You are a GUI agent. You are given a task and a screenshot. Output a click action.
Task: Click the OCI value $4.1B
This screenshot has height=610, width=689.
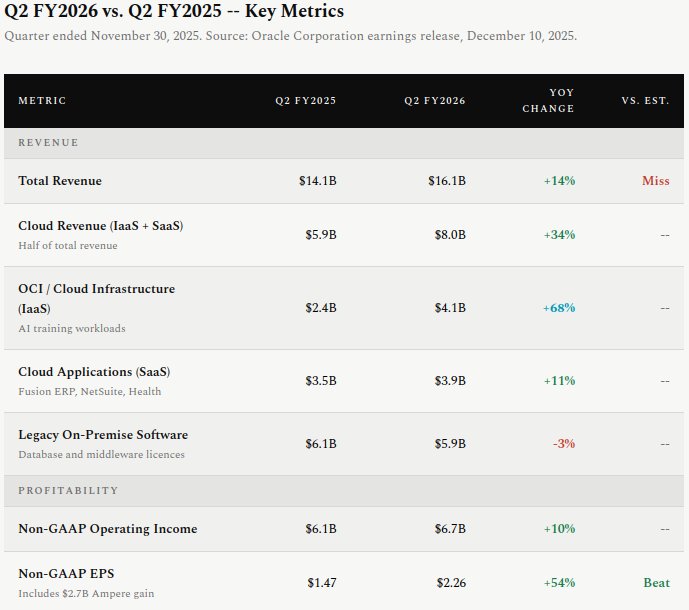pyautogui.click(x=450, y=308)
